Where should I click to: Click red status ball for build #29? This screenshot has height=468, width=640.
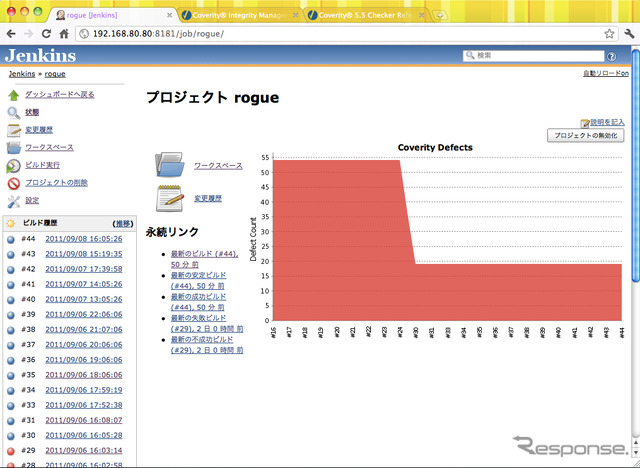point(11,451)
